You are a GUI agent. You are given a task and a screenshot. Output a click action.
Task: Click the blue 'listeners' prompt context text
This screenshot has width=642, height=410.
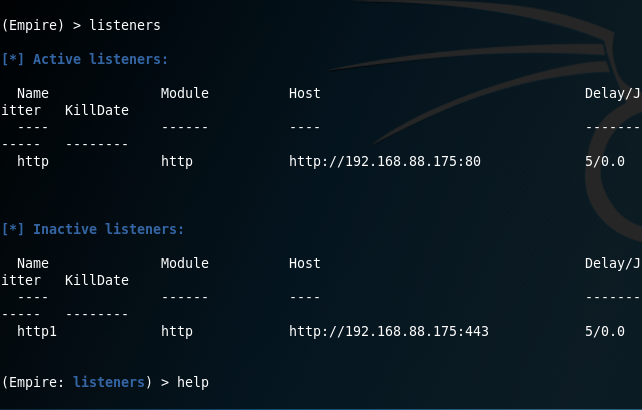[x=109, y=383]
